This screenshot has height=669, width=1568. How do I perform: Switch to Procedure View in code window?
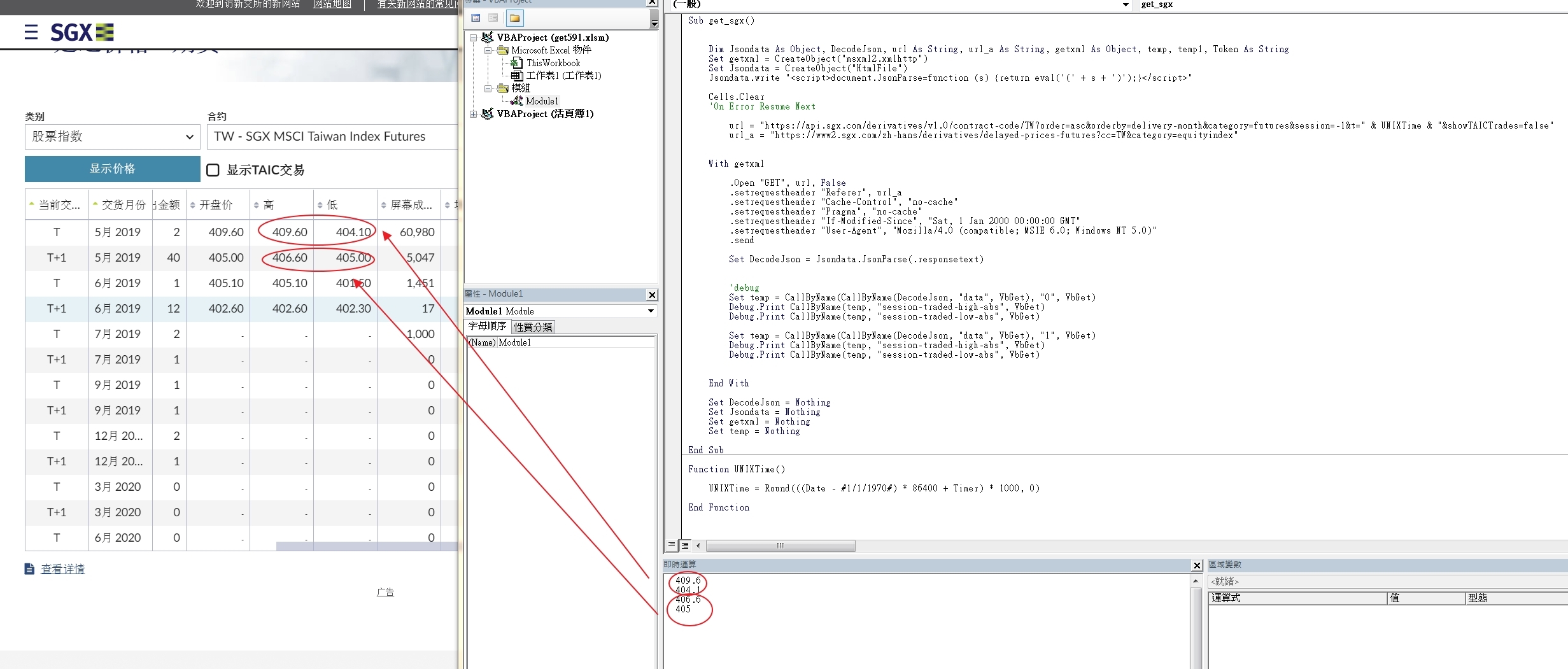(x=671, y=545)
